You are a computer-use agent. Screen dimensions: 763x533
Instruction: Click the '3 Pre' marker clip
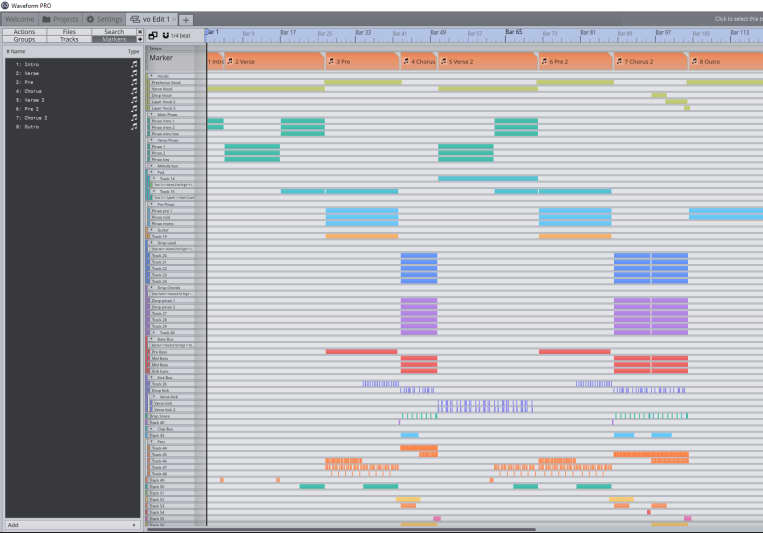pyautogui.click(x=363, y=61)
